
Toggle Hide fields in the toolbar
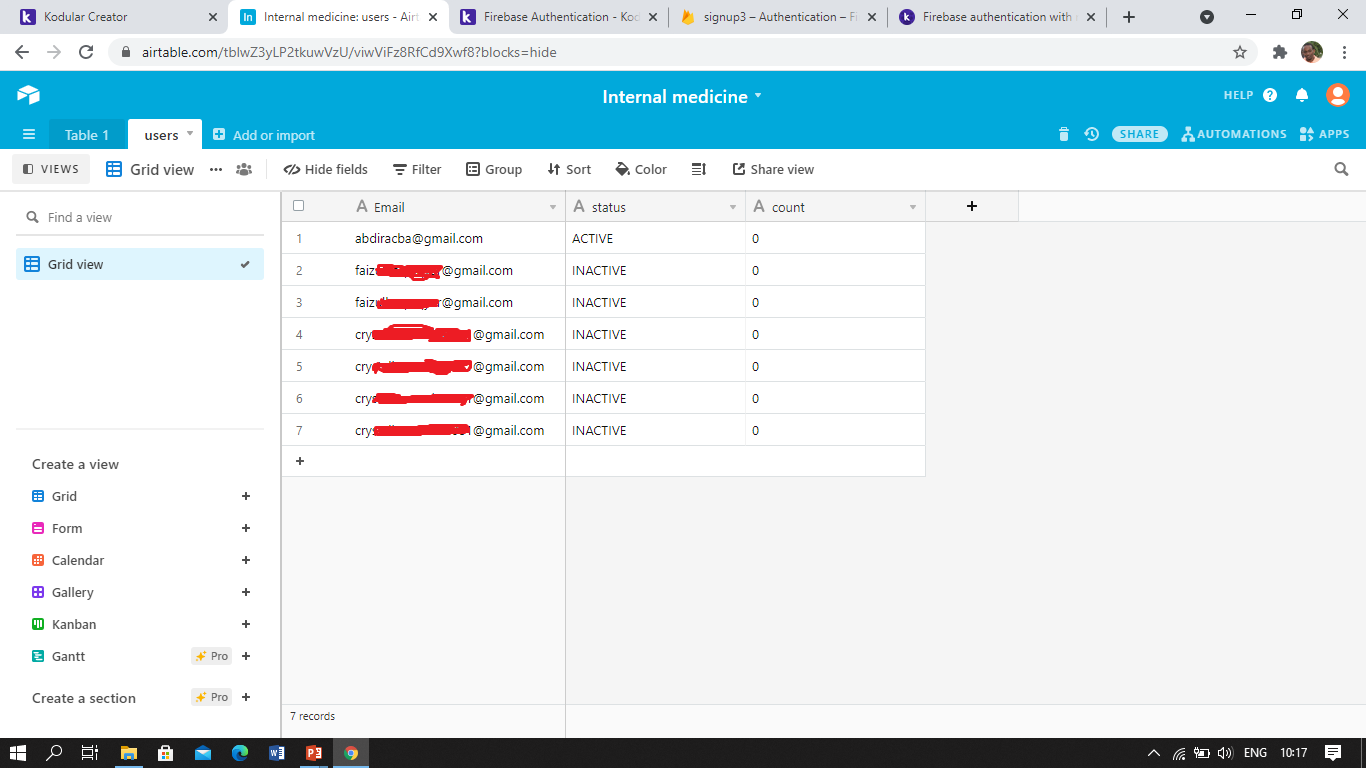point(325,169)
